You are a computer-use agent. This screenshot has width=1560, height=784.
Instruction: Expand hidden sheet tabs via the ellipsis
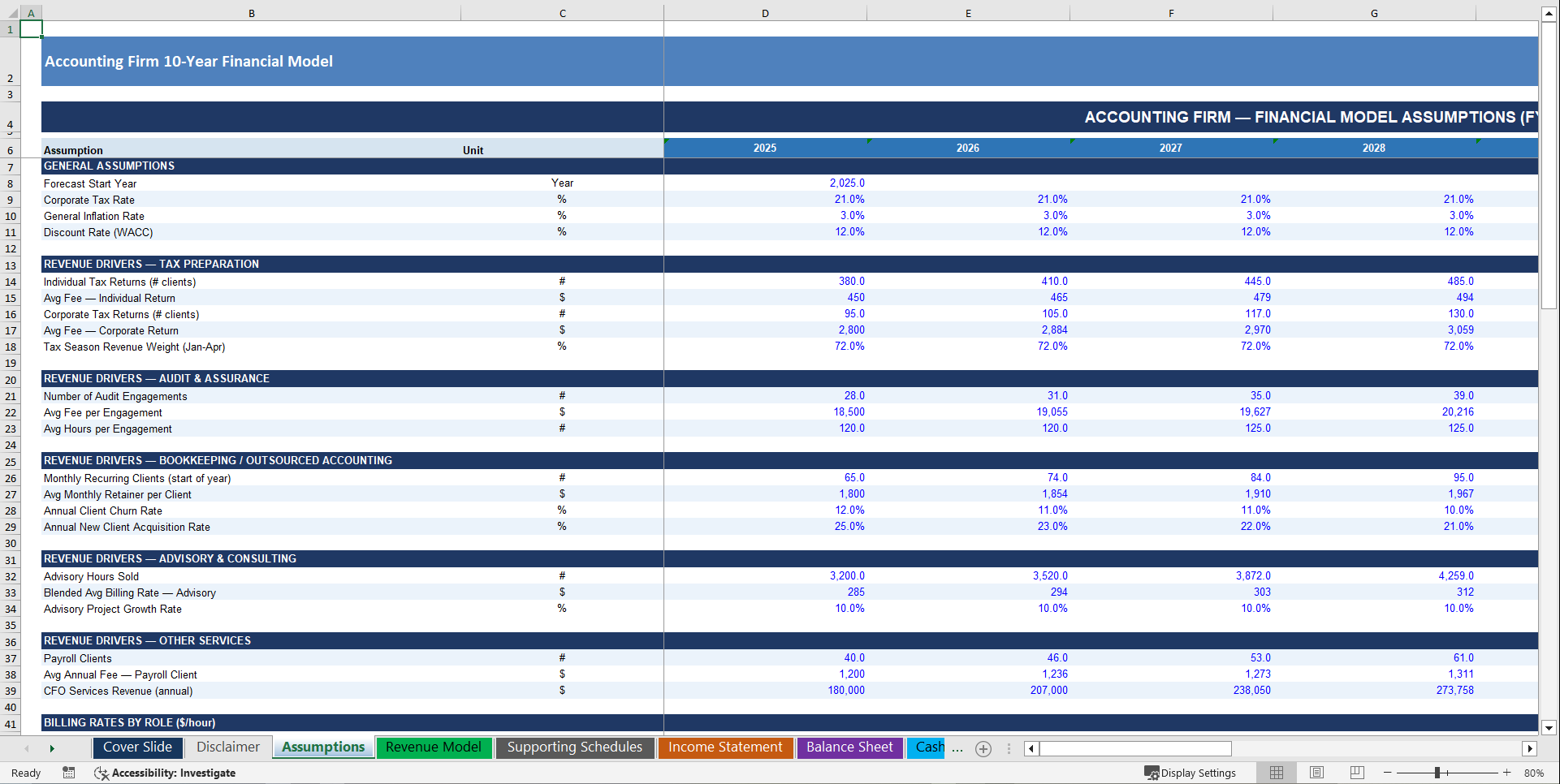(957, 749)
